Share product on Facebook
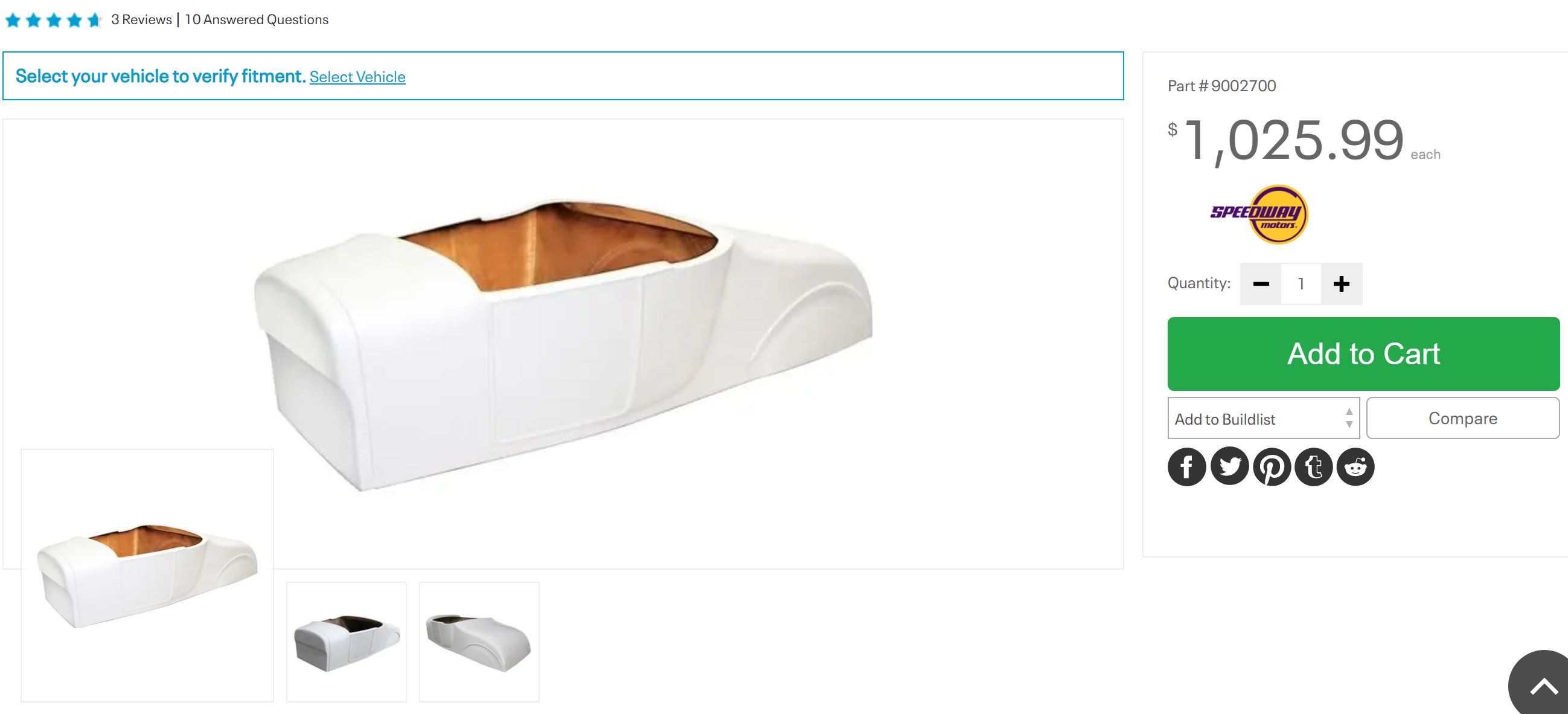 1186,467
